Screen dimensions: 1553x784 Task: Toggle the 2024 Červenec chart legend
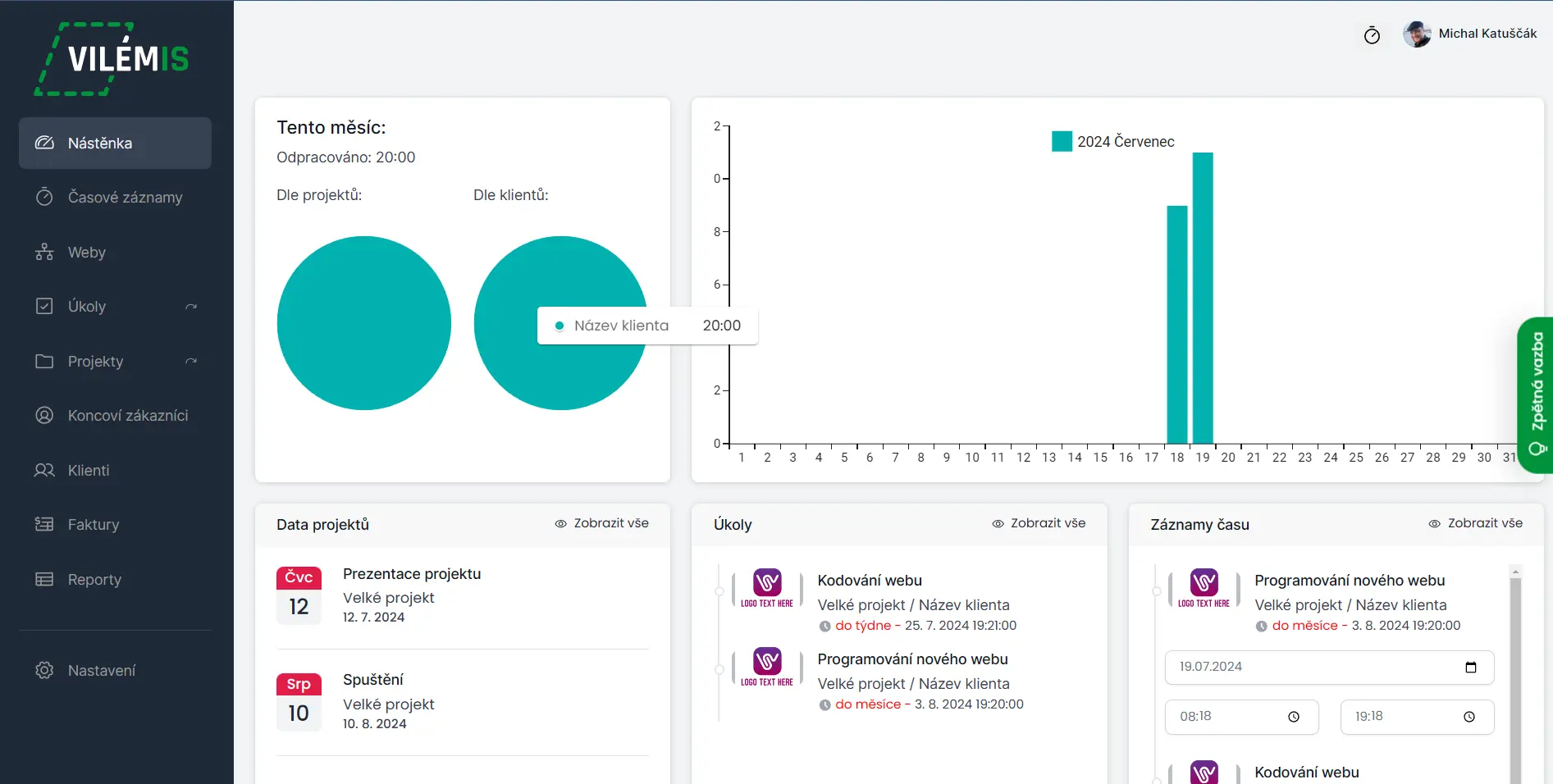pos(1113,141)
